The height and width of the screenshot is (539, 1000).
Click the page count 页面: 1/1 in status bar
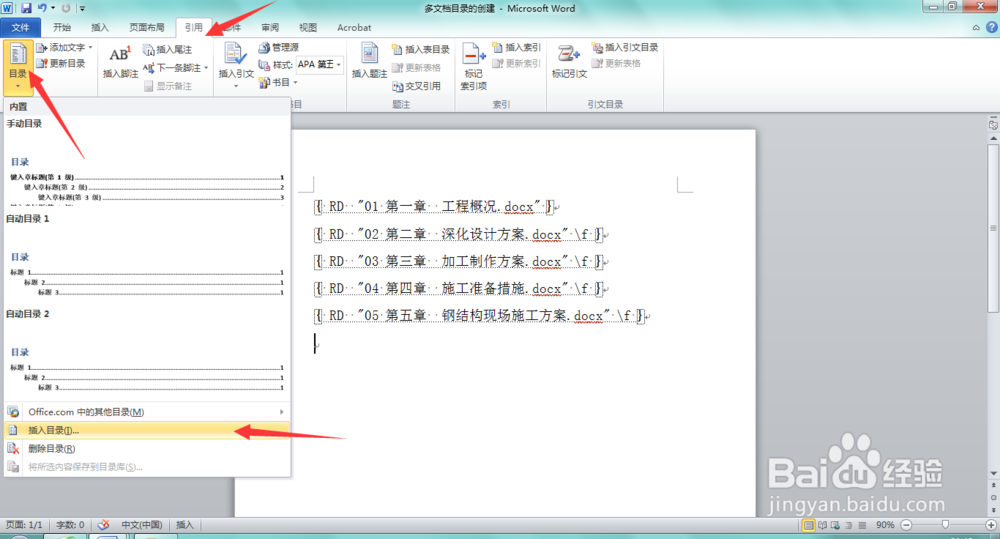(x=24, y=525)
